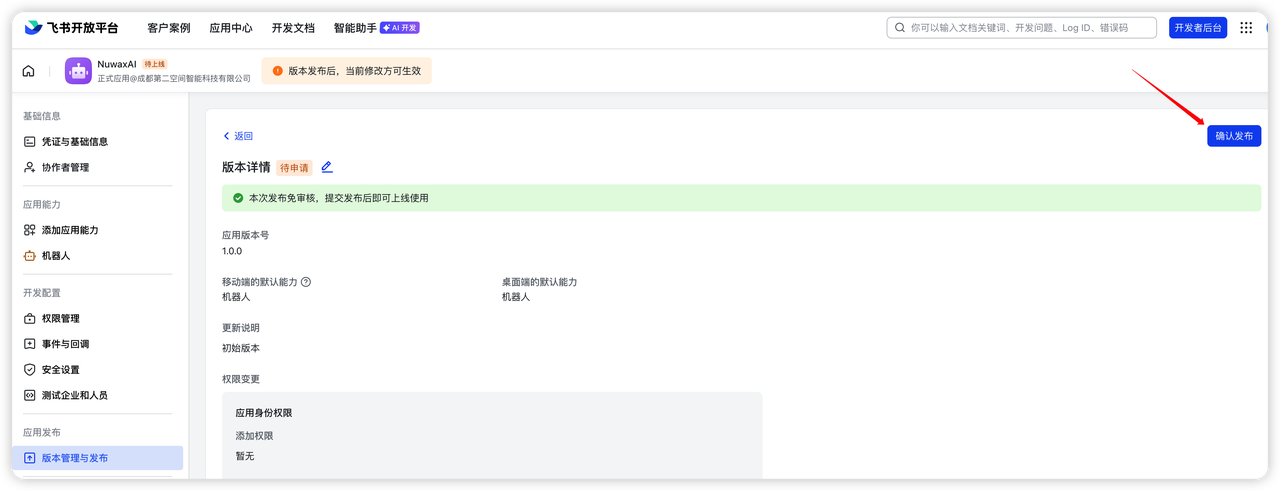Image resolution: width=1280 pixels, height=491 pixels.
Task: Click the 协作者管理 person icon
Action: click(x=30, y=167)
